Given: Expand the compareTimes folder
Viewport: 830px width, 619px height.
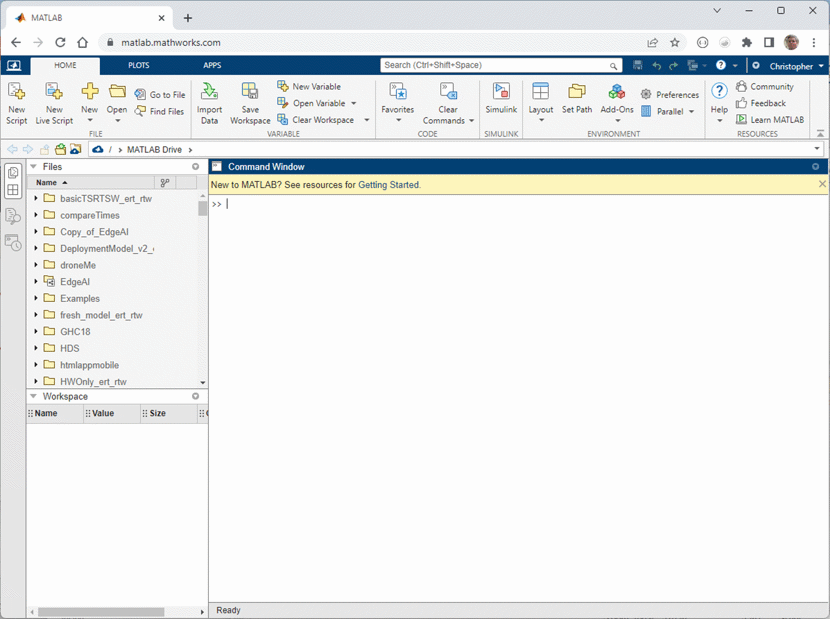Looking at the screenshot, I should coord(36,215).
